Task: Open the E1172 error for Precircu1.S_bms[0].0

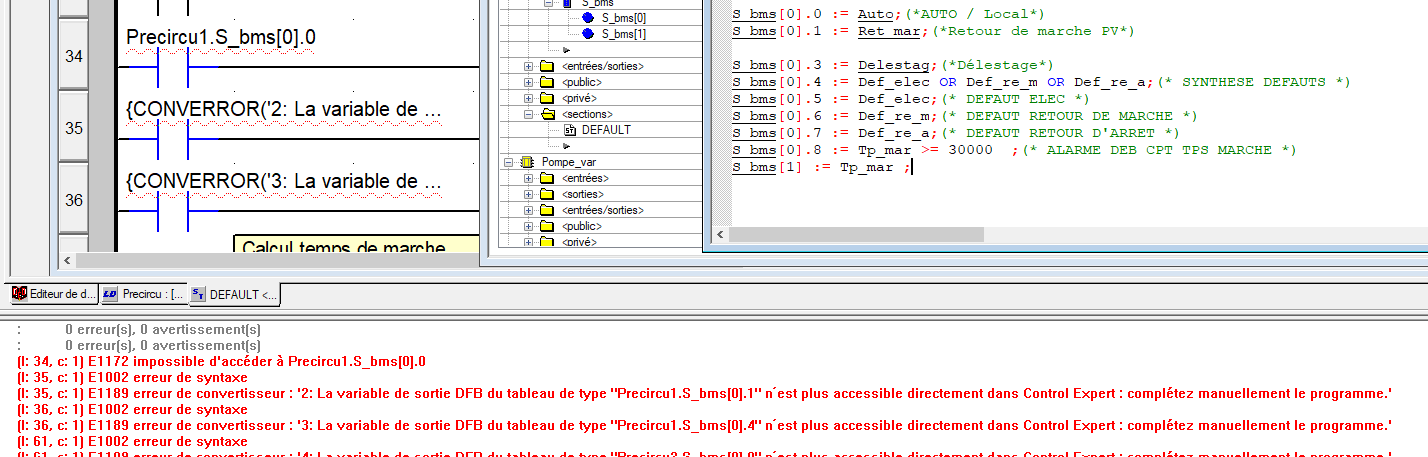Action: click(222, 361)
